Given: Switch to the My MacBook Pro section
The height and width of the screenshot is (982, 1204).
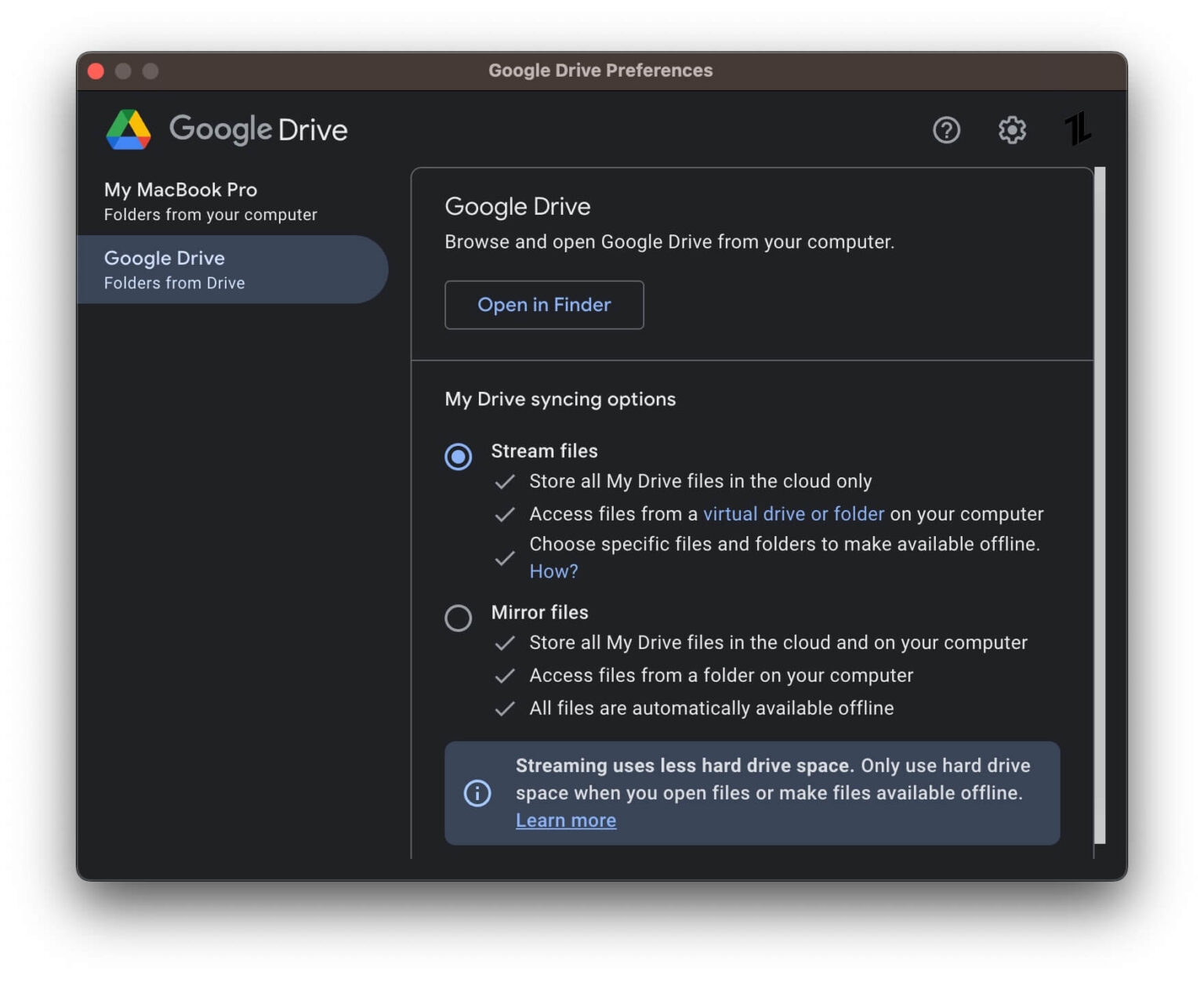Looking at the screenshot, I should (x=210, y=200).
